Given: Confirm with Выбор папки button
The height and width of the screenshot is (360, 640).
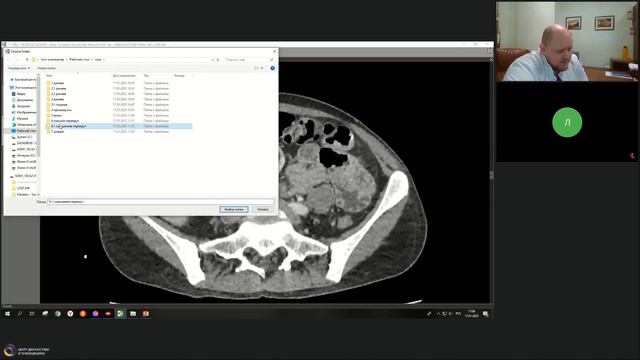Looking at the screenshot, I should coord(234,209).
